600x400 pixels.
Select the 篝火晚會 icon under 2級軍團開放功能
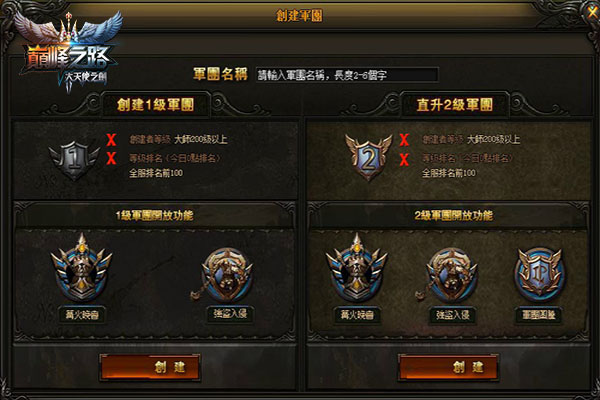tap(356, 268)
